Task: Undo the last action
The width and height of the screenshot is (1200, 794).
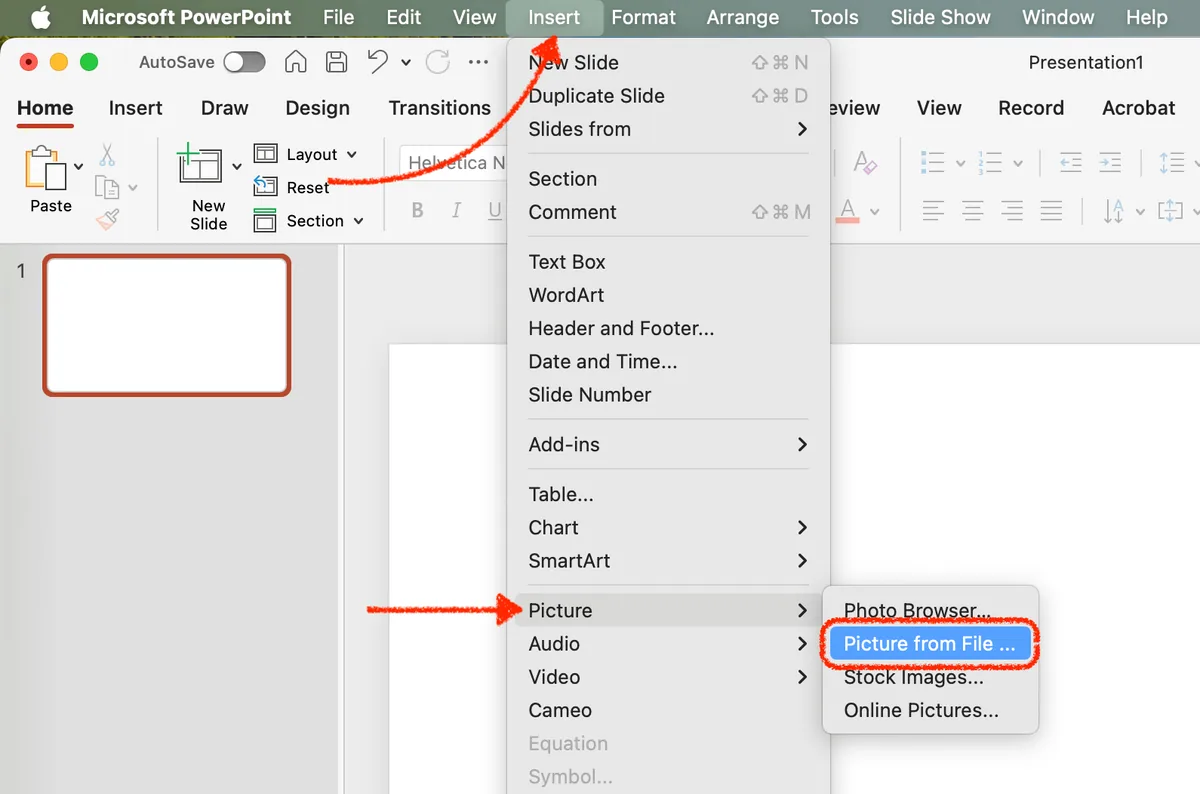Action: pyautogui.click(x=377, y=62)
